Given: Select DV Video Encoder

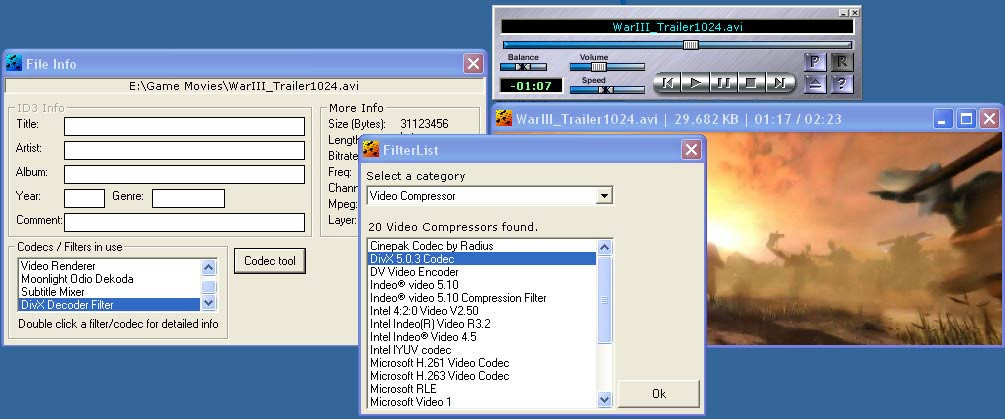Looking at the screenshot, I should click(x=482, y=272).
